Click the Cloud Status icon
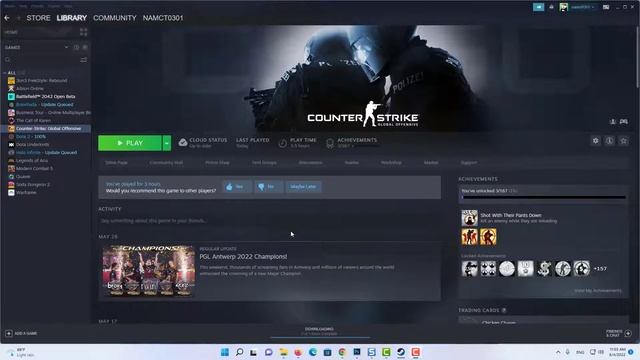The width and height of the screenshot is (640, 360). [183, 142]
